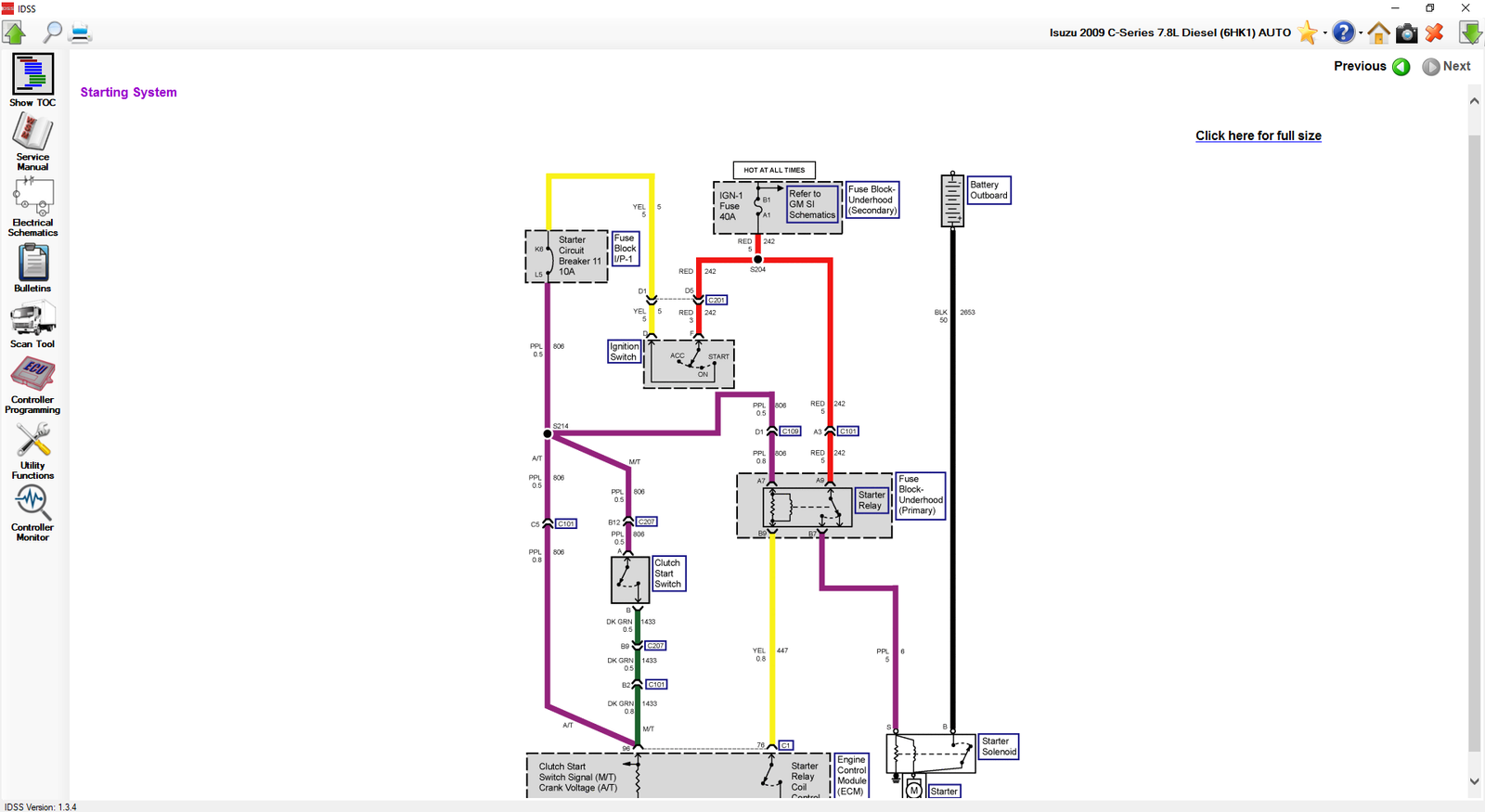Click the 'Starter' motor label

(x=944, y=792)
